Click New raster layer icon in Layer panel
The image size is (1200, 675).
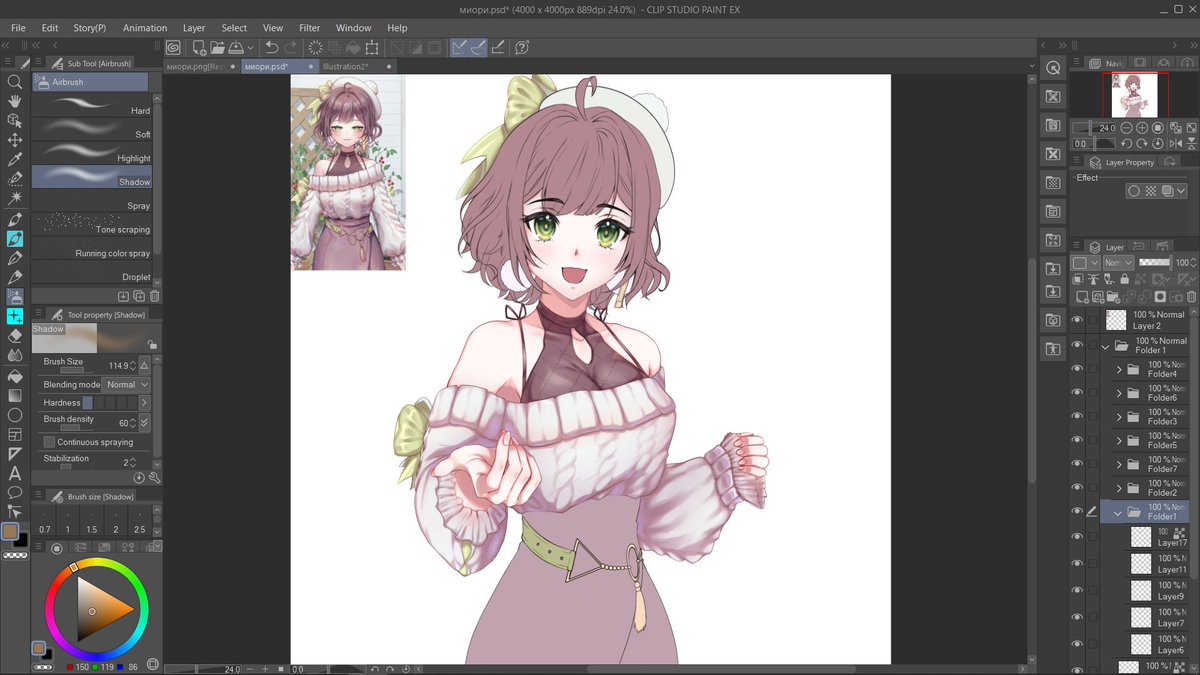pos(1081,297)
